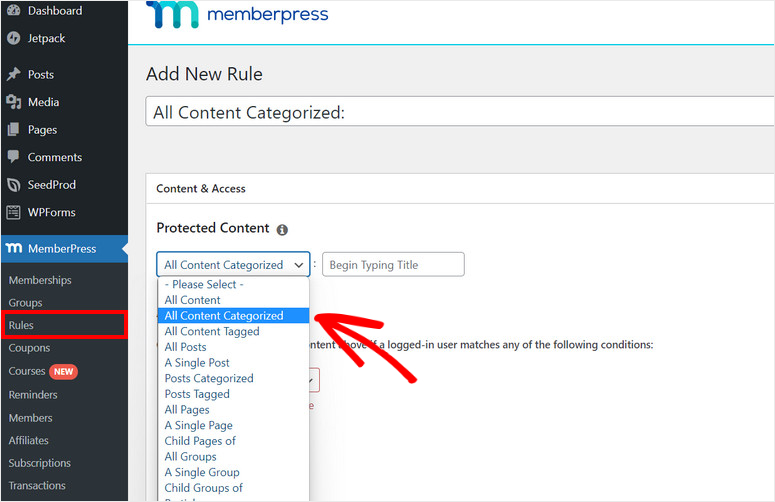Open the Protected Content type dropdown
Image resolution: width=775 pixels, height=502 pixels.
coord(233,265)
